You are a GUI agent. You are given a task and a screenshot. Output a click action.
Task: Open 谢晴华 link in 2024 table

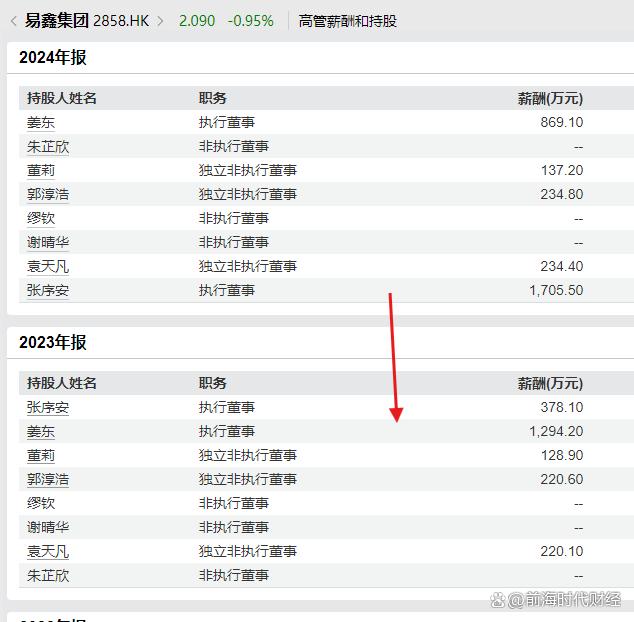click(48, 242)
